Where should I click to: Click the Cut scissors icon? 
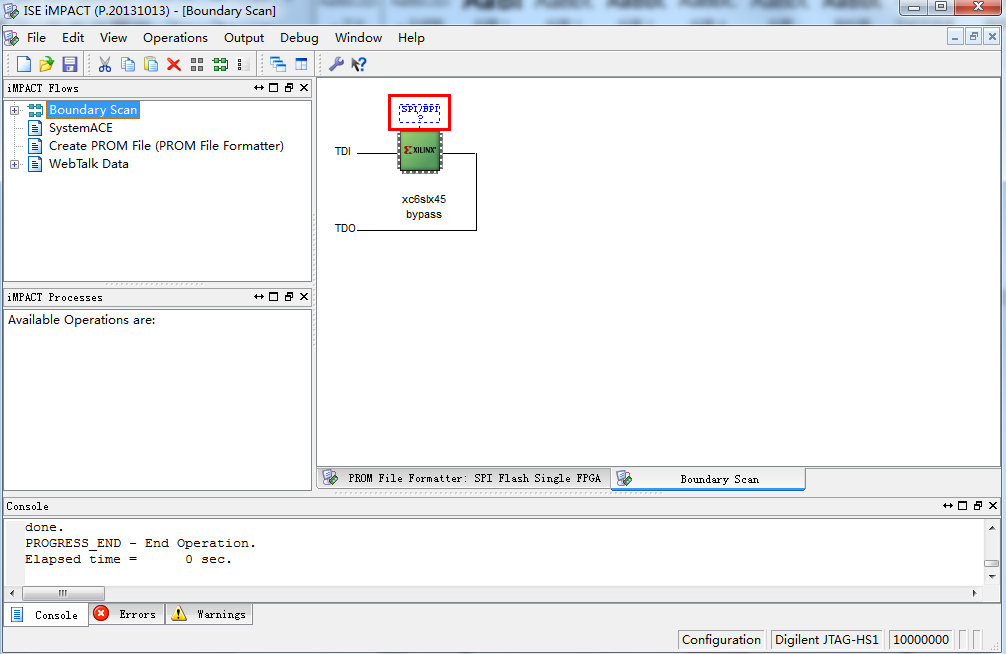pyautogui.click(x=105, y=64)
